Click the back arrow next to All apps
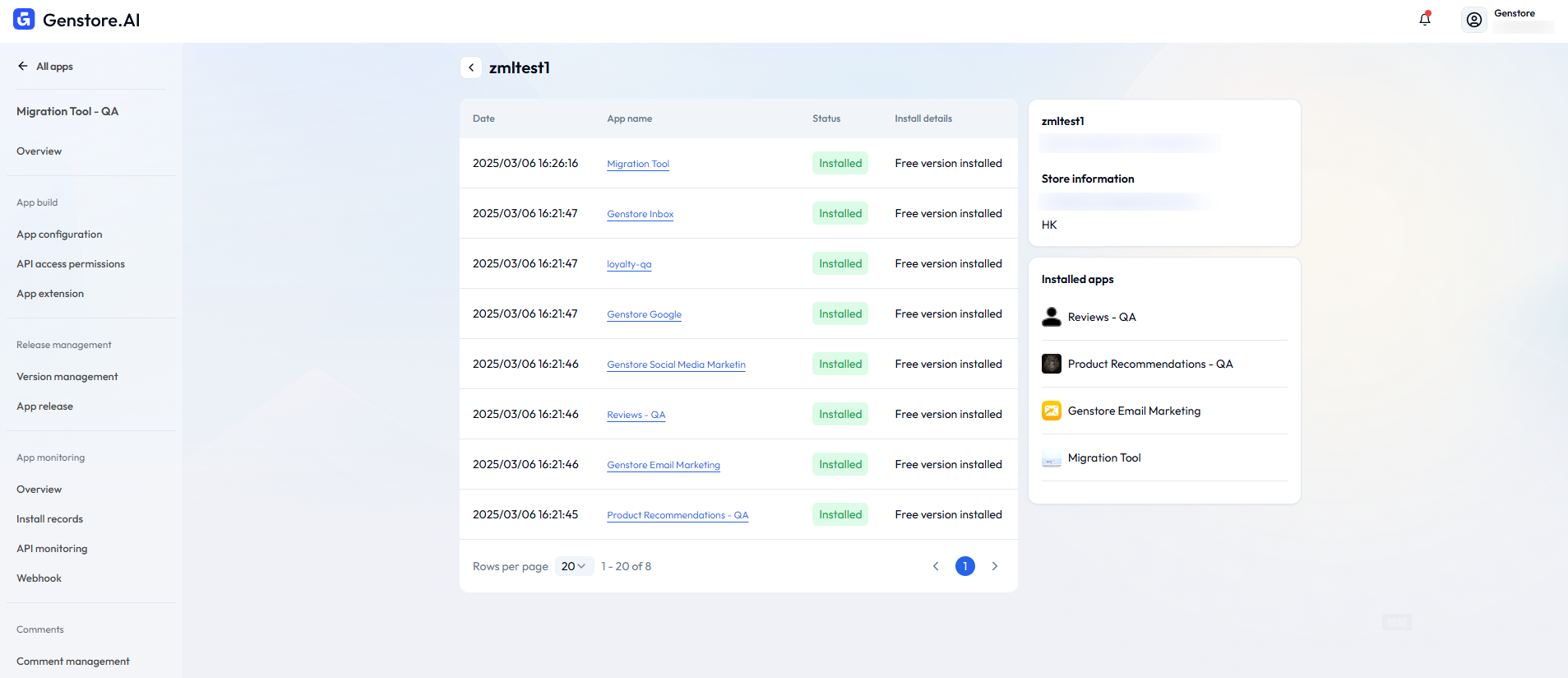The image size is (1568, 678). coord(23,66)
